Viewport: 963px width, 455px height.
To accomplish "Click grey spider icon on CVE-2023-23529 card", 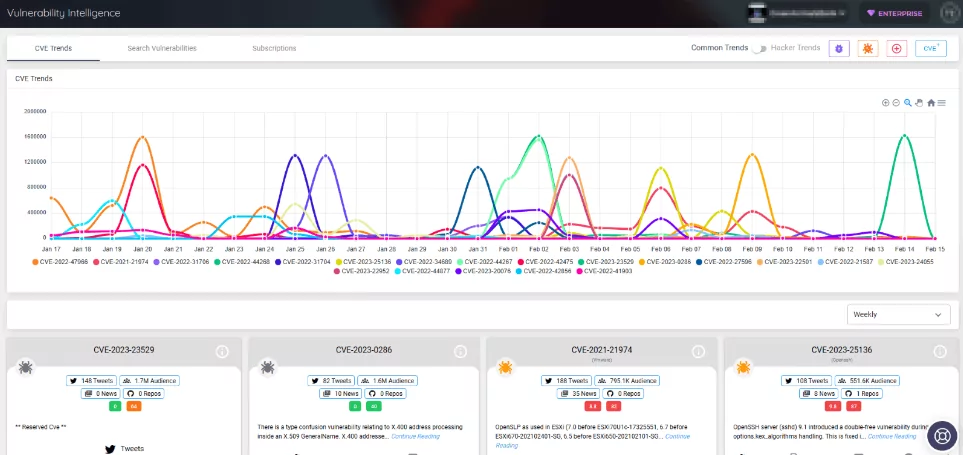I will click(26, 368).
